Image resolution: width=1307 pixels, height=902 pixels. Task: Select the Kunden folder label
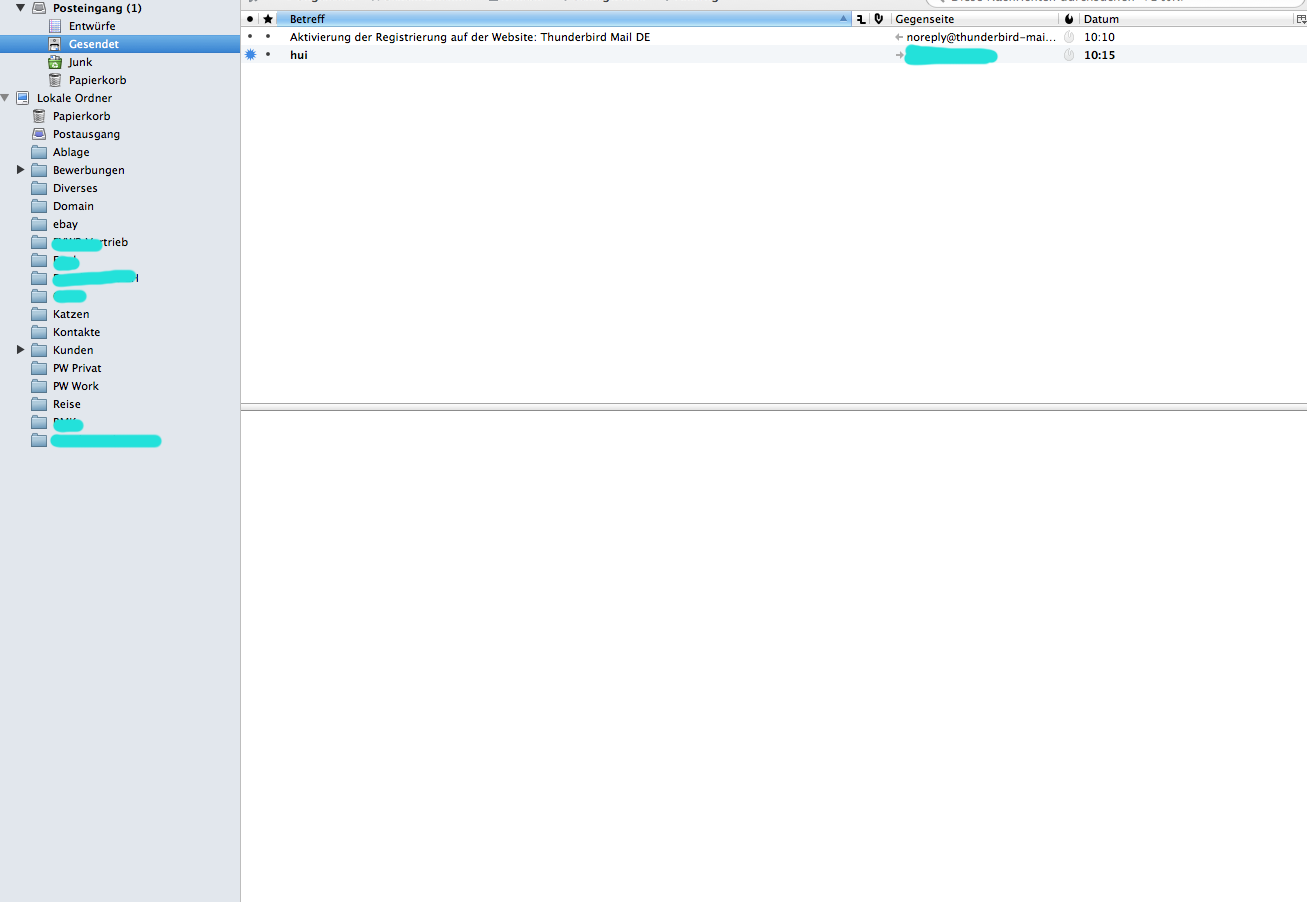pos(73,350)
